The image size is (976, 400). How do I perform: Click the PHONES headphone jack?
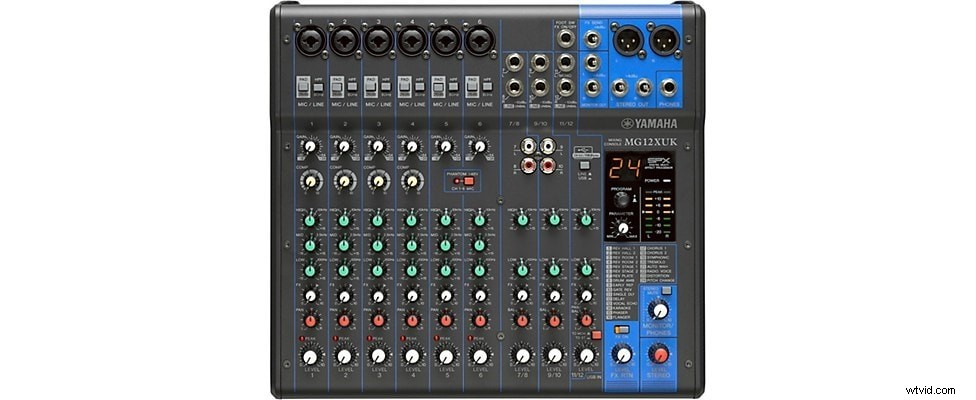click(x=670, y=87)
